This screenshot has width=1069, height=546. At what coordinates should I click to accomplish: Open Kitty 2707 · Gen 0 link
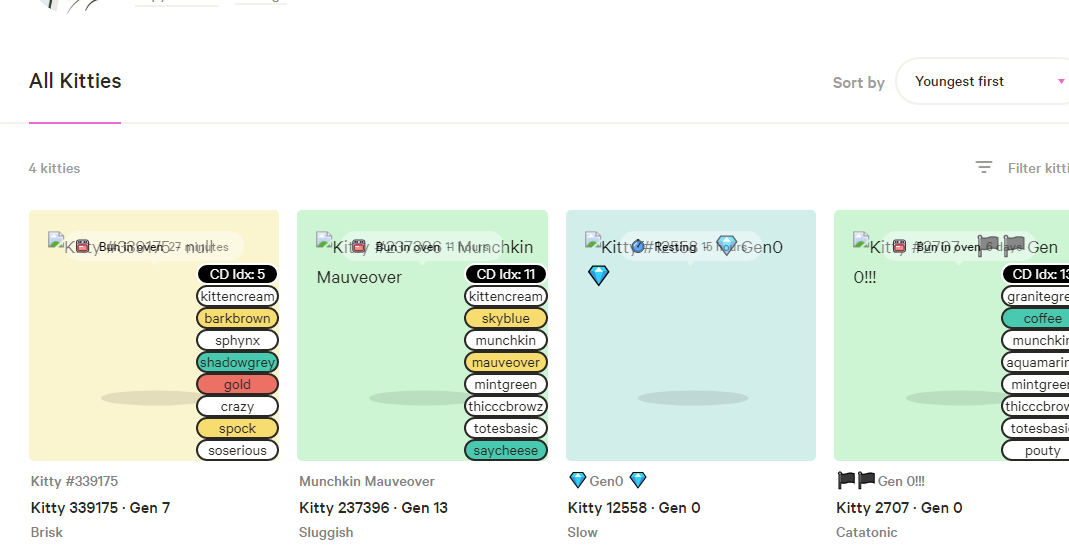(899, 508)
